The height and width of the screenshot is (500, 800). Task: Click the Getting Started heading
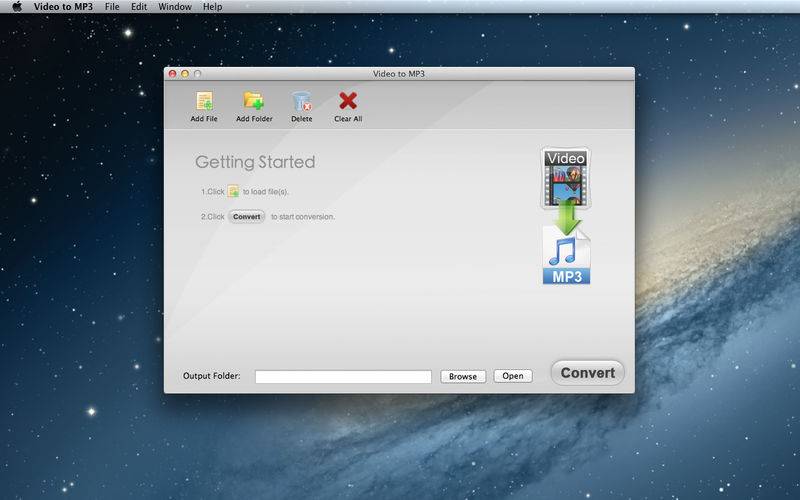tap(255, 162)
